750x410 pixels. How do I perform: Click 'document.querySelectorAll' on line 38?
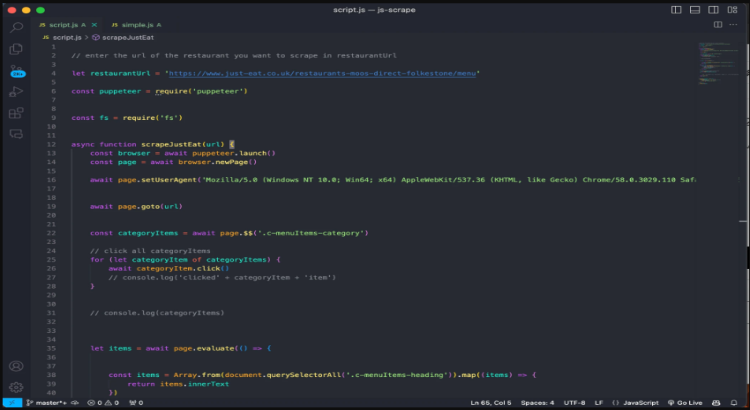pyautogui.click(x=282, y=375)
